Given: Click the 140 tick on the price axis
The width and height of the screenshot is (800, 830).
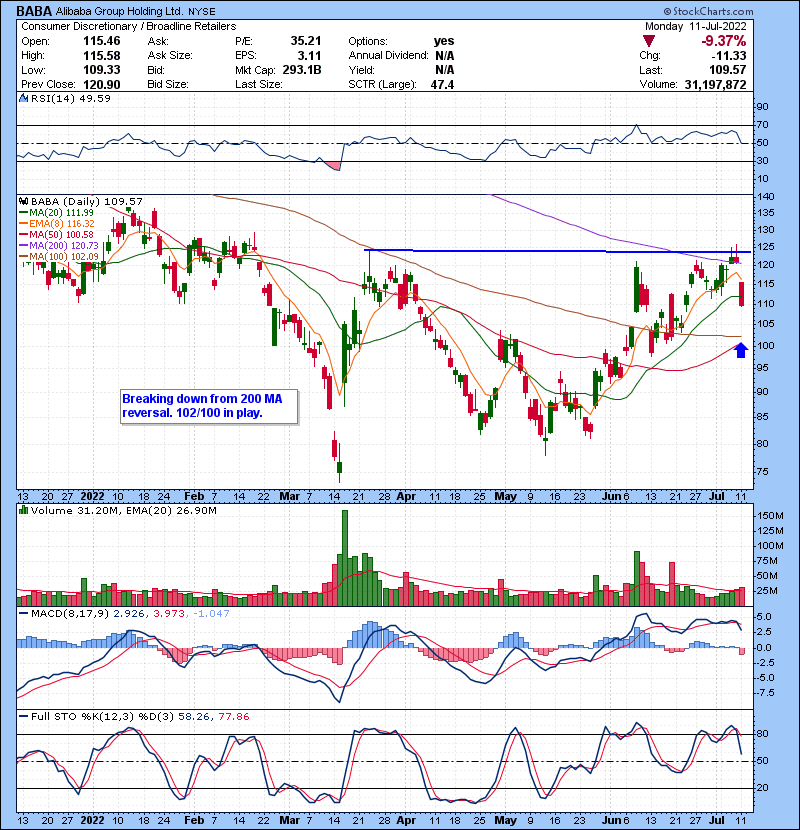Looking at the screenshot, I should click(x=766, y=196).
